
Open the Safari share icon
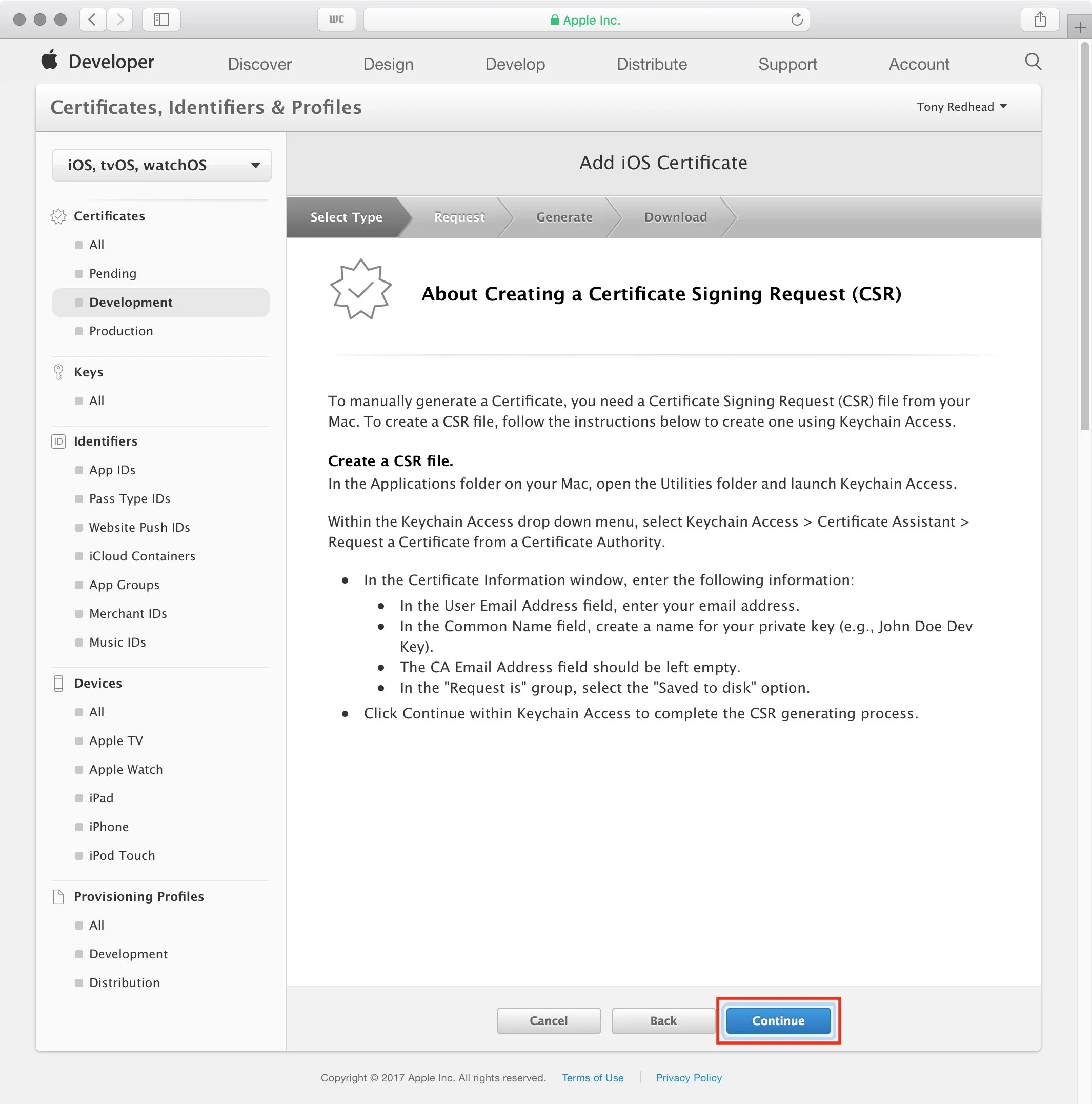(x=1039, y=20)
